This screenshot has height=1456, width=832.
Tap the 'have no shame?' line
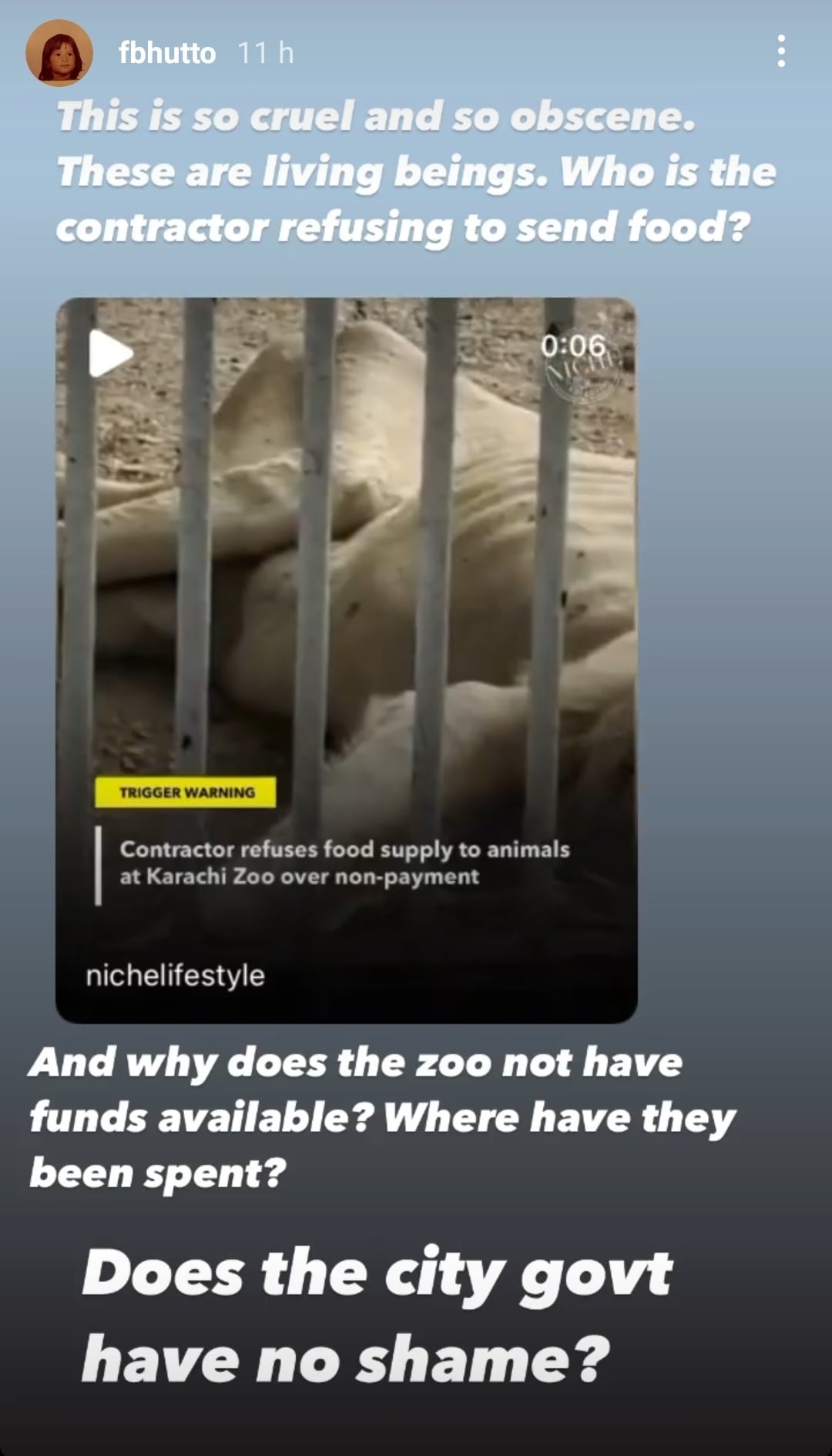coord(346,1360)
